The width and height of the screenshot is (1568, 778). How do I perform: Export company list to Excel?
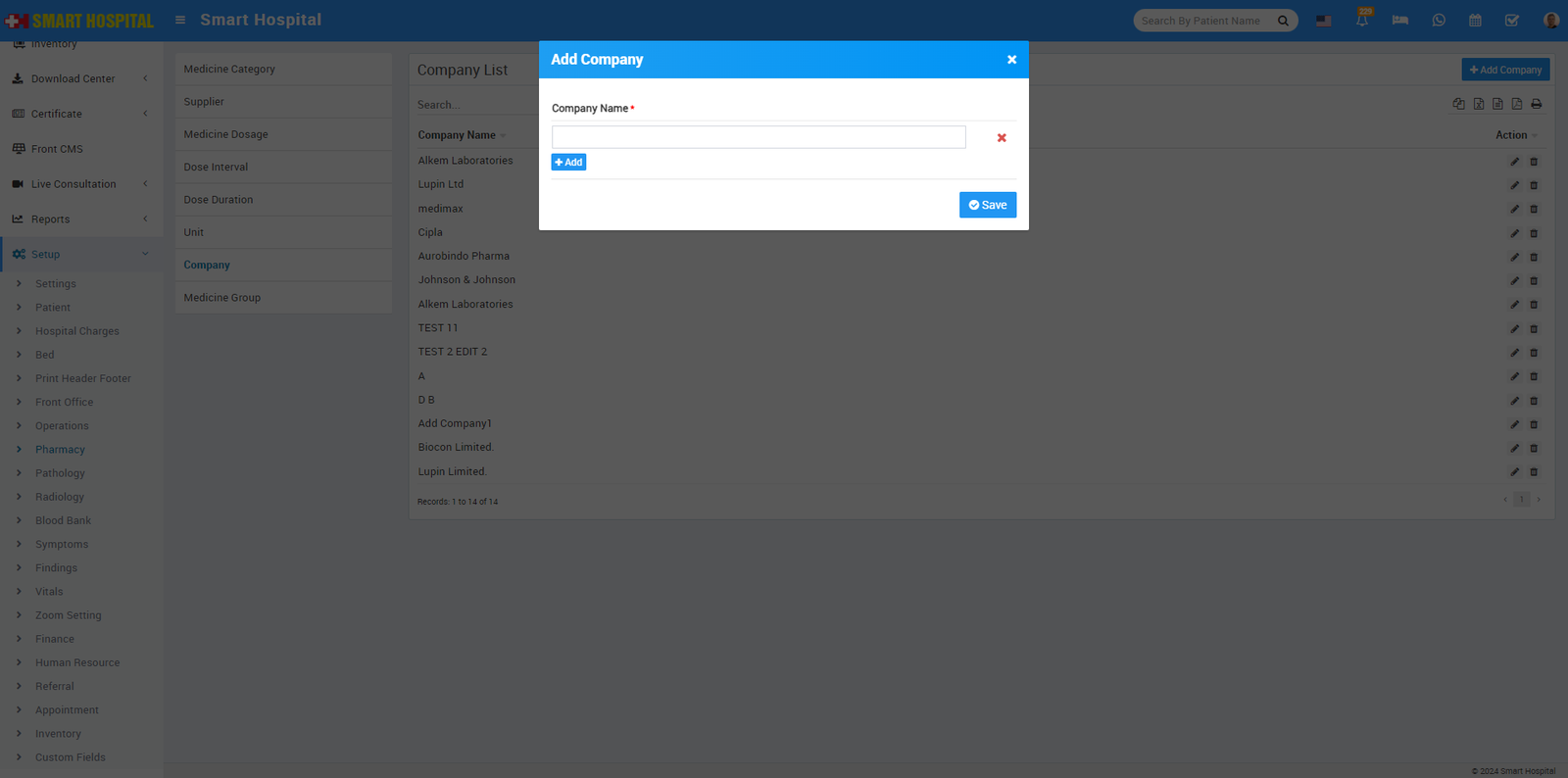point(1479,104)
